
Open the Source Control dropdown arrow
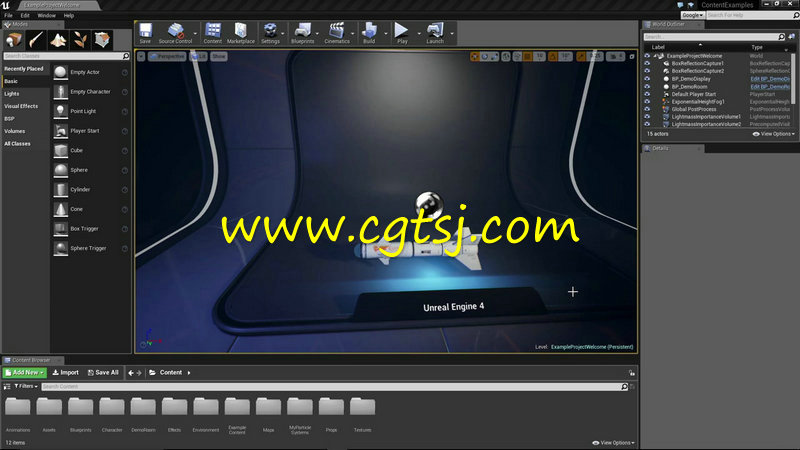tap(195, 34)
